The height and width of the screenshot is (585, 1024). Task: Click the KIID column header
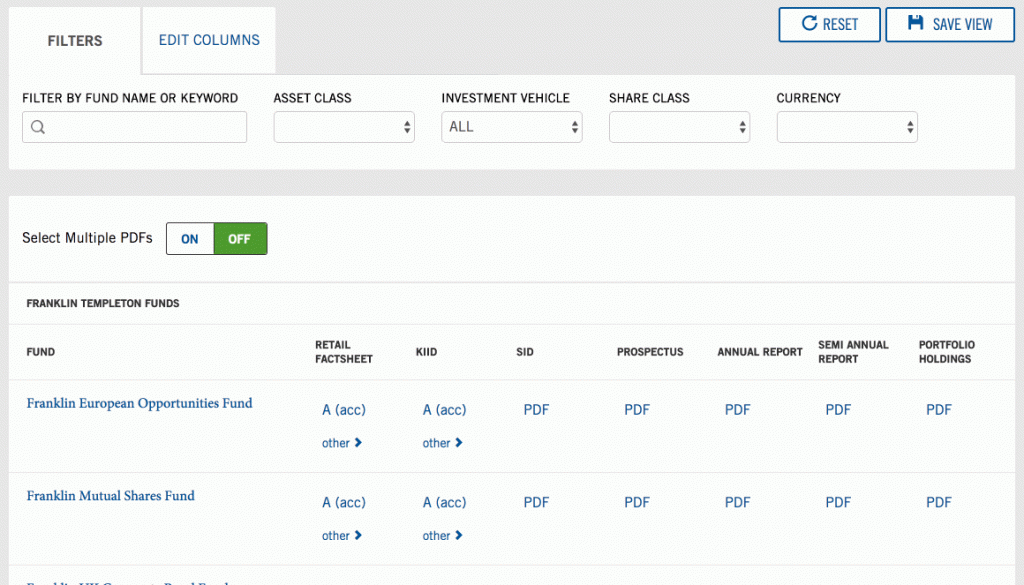pos(426,352)
